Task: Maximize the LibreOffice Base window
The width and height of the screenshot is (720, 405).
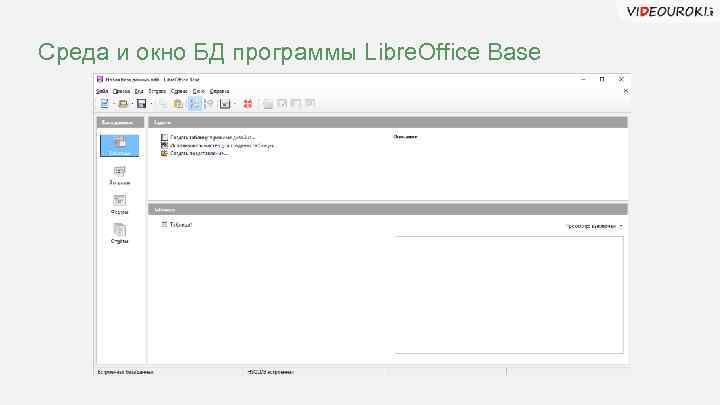Action: tap(602, 79)
